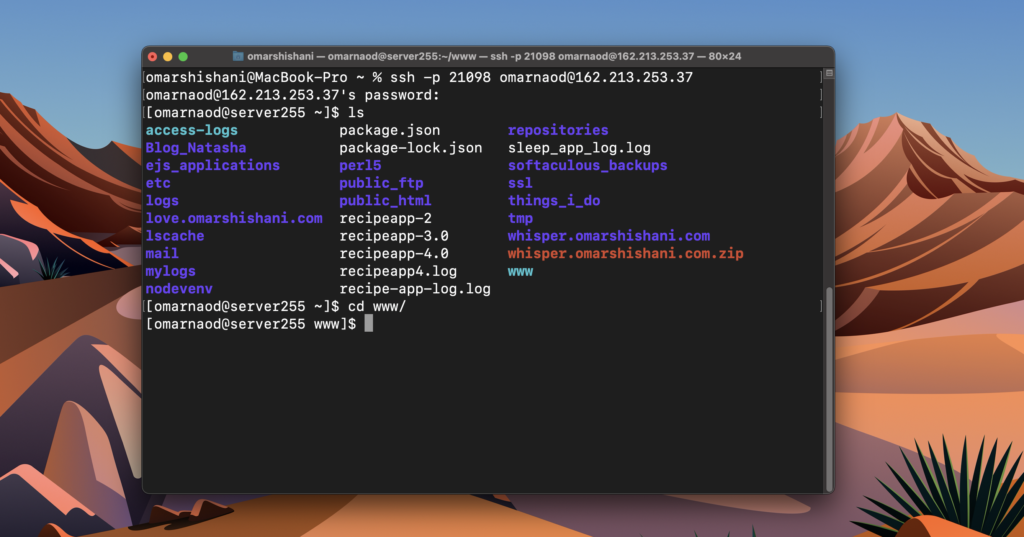
Task: Click the ssh -p 21098 command line
Action: [x=419, y=77]
